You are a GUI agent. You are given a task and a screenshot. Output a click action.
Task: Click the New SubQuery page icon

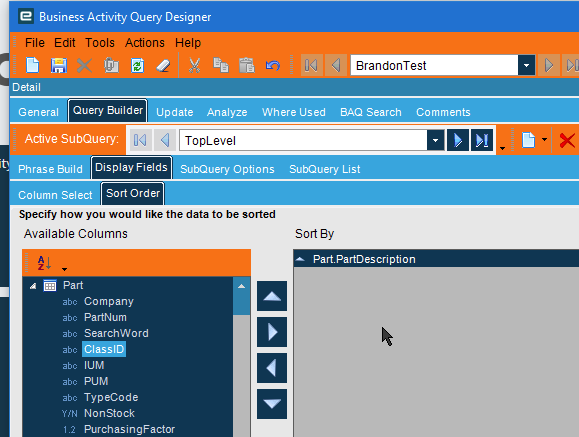tap(528, 140)
